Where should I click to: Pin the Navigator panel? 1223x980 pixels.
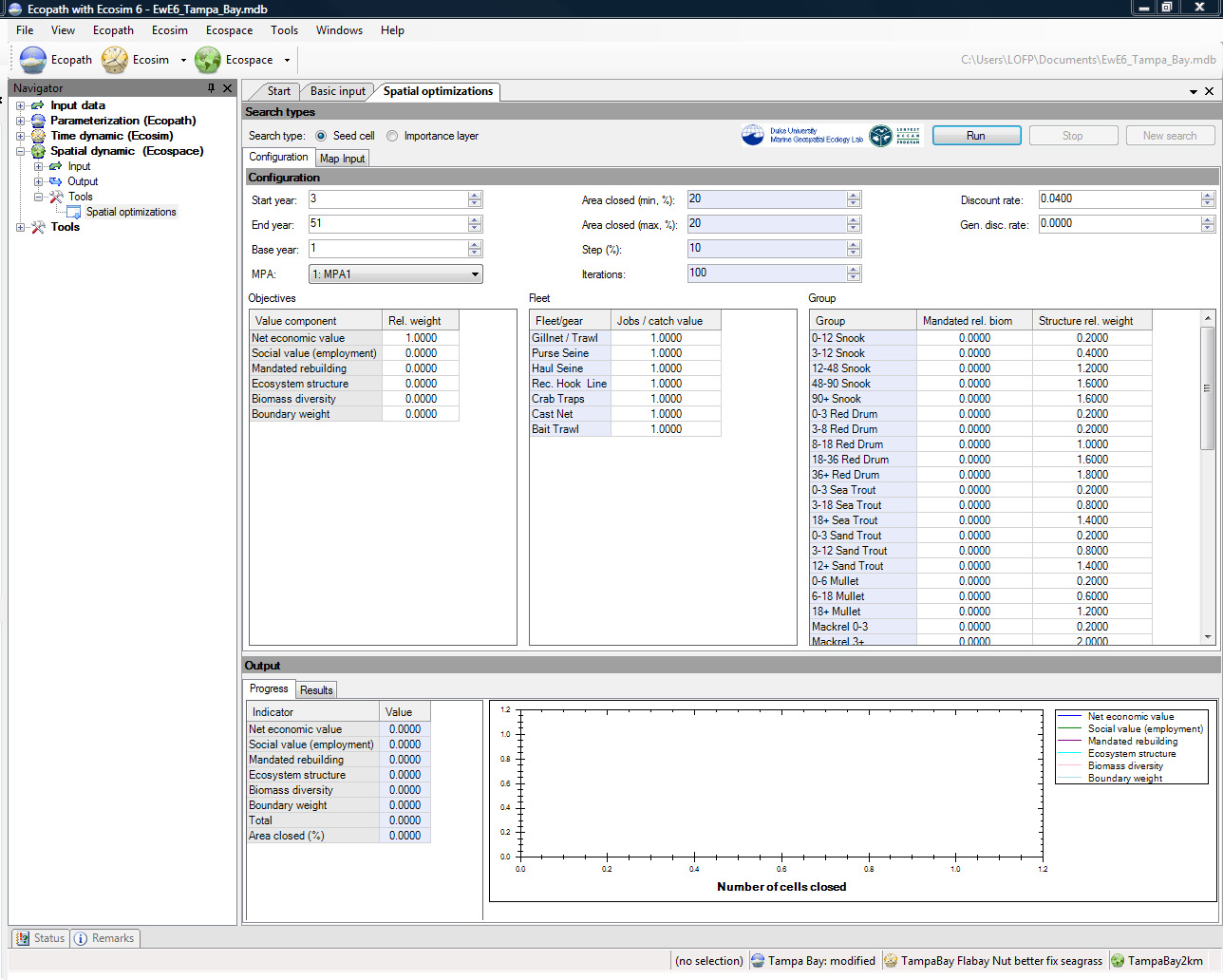coord(211,88)
